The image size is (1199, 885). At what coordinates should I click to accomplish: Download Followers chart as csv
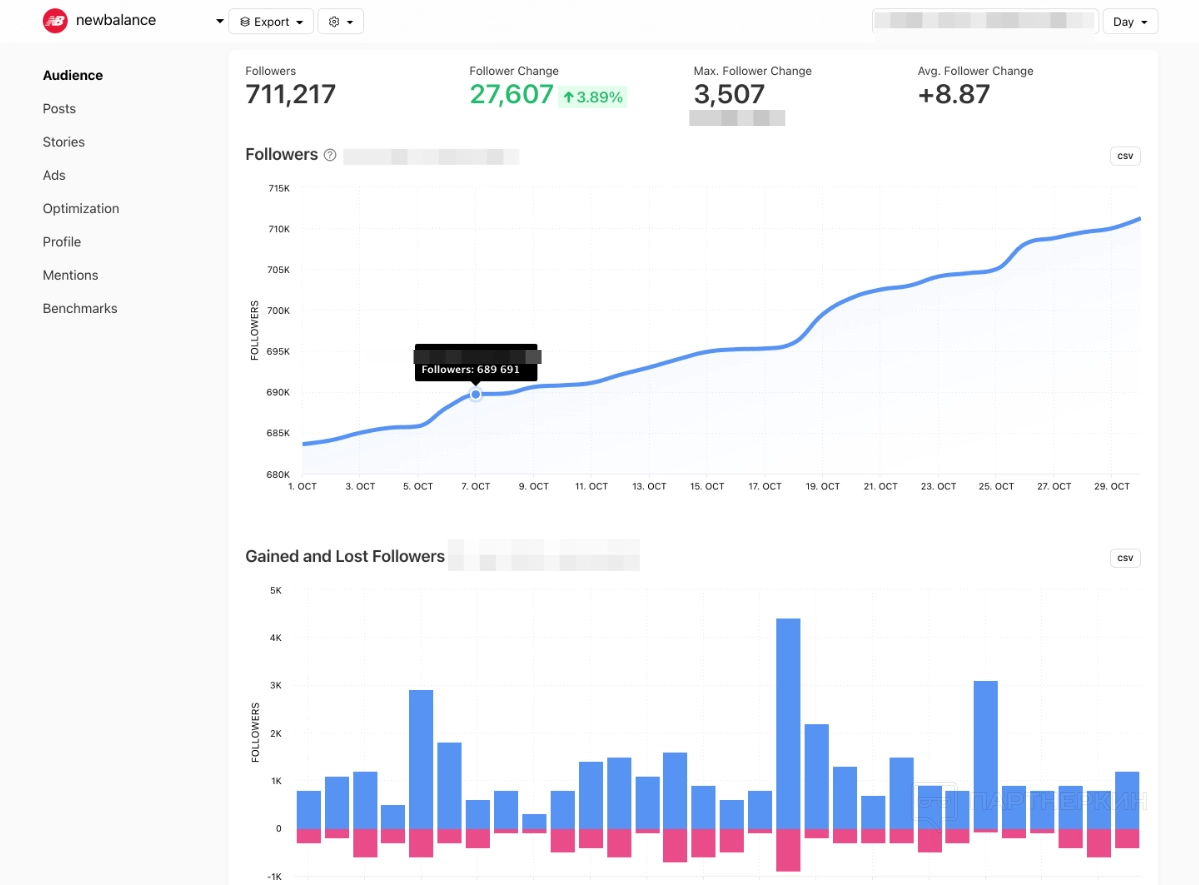coord(1125,156)
